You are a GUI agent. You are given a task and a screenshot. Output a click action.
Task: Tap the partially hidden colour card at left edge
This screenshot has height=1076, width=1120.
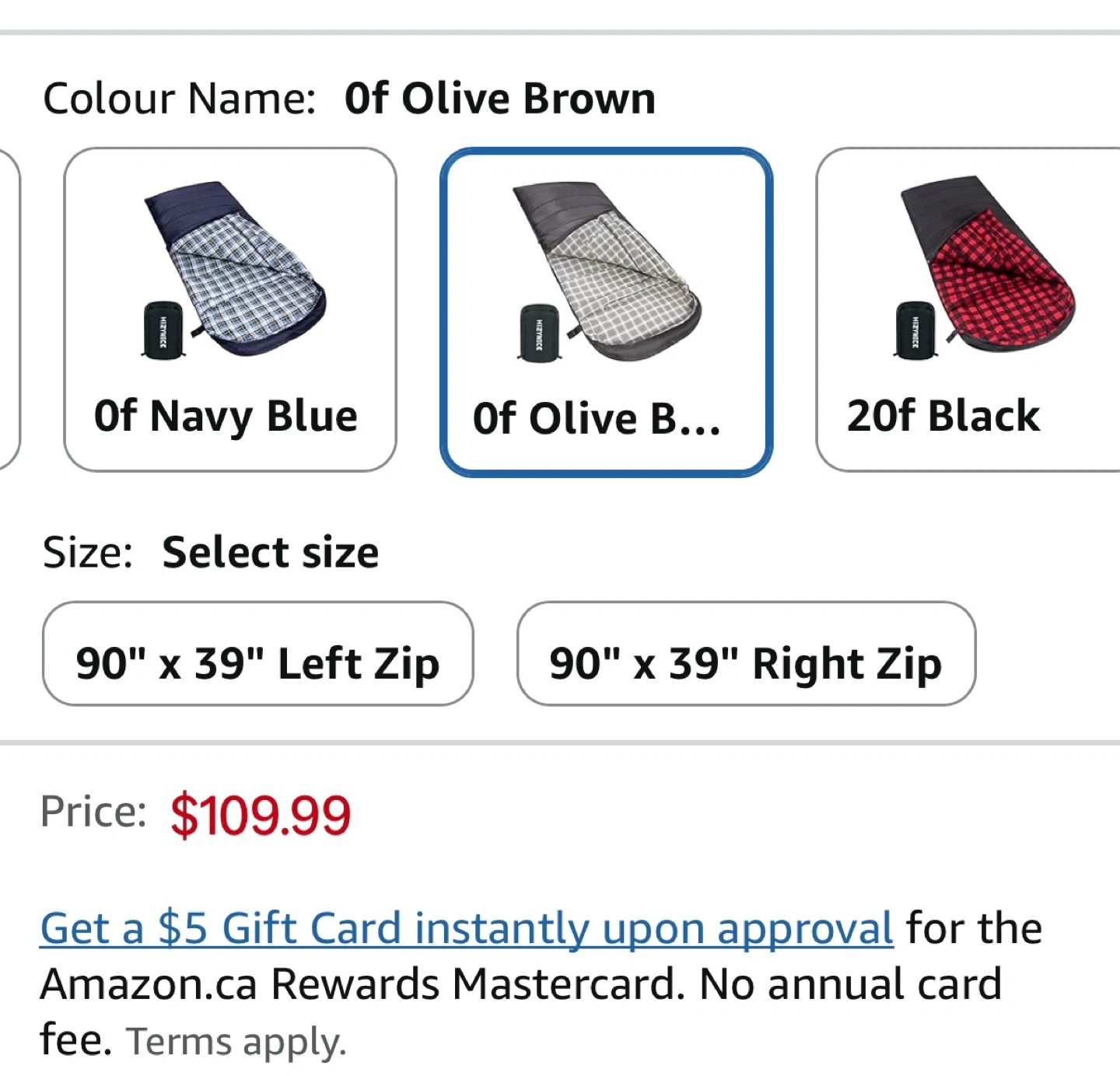pyautogui.click(x=8, y=309)
